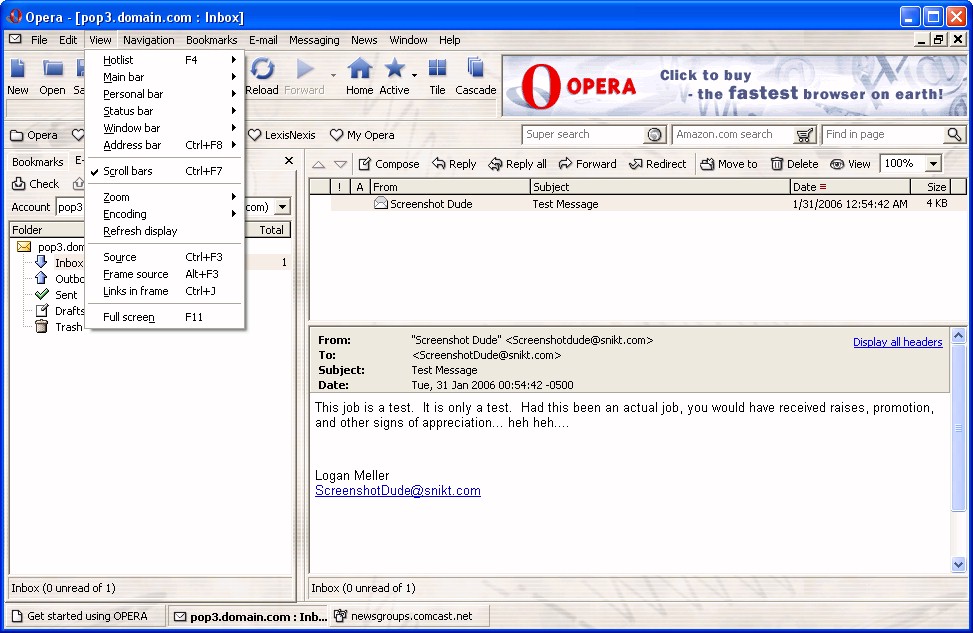This screenshot has width=973, height=633.
Task: Open the Account dropdown arrow
Action: click(x=282, y=207)
